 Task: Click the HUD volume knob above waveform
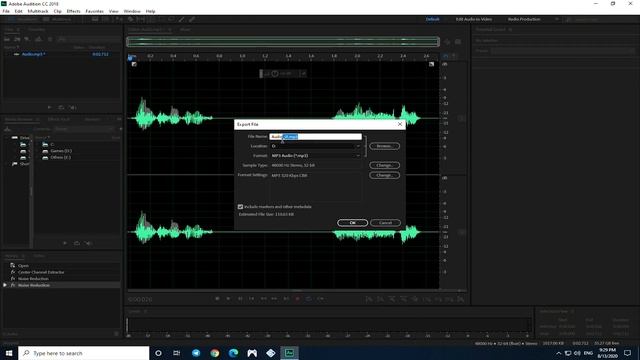[x=275, y=74]
